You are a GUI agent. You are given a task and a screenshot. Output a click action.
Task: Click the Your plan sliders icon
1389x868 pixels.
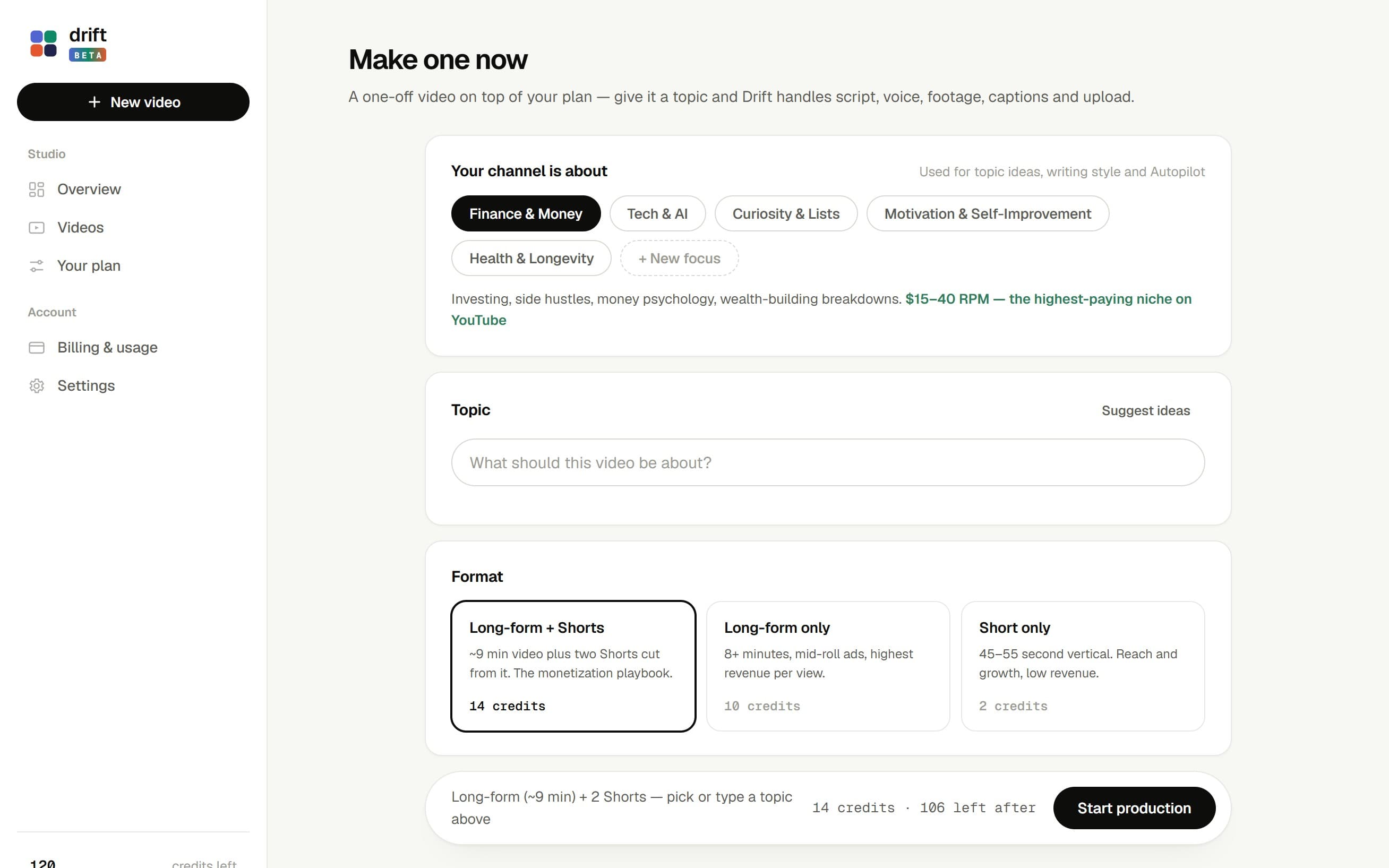(x=36, y=266)
